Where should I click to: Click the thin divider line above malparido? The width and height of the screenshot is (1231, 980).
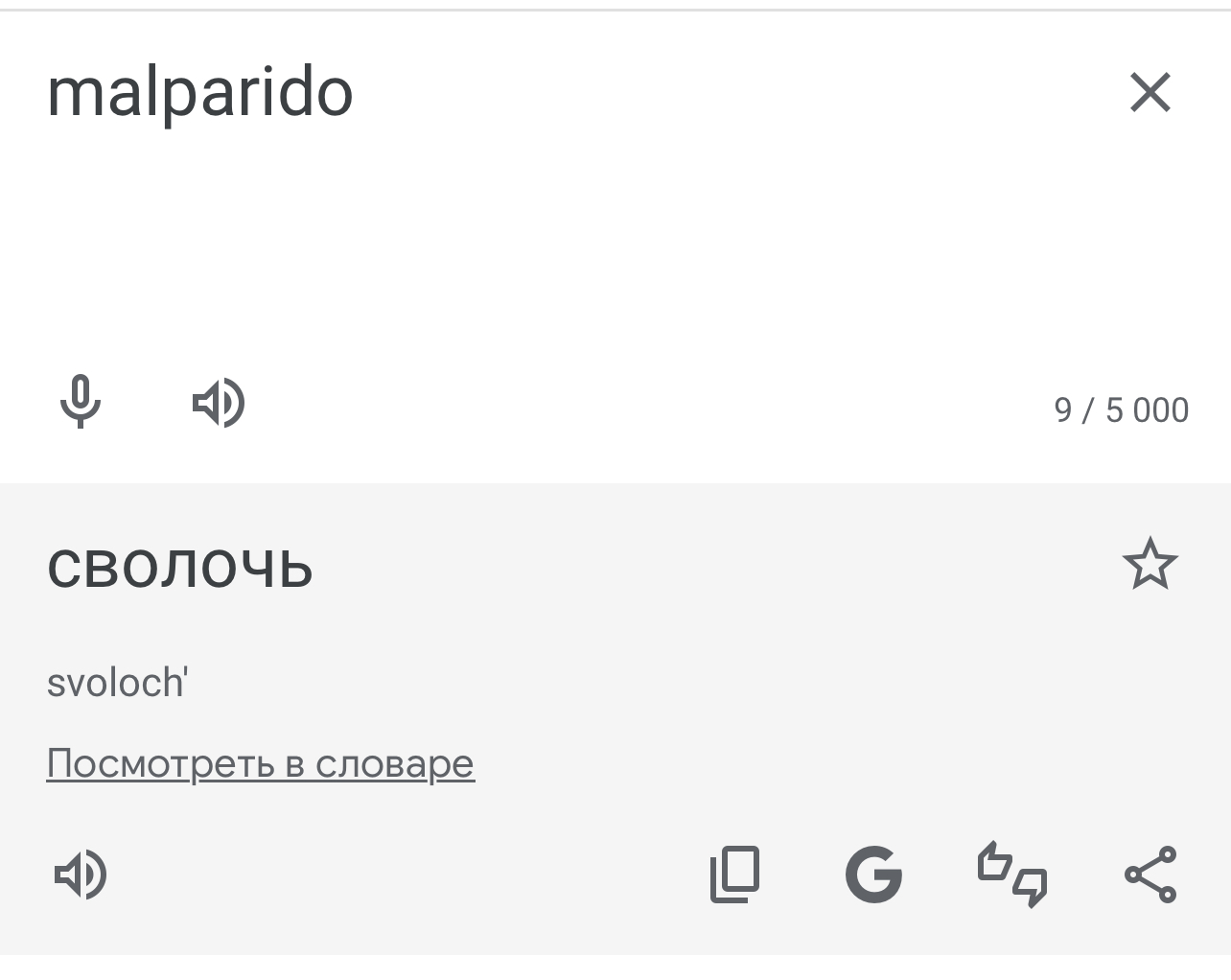coord(614,10)
